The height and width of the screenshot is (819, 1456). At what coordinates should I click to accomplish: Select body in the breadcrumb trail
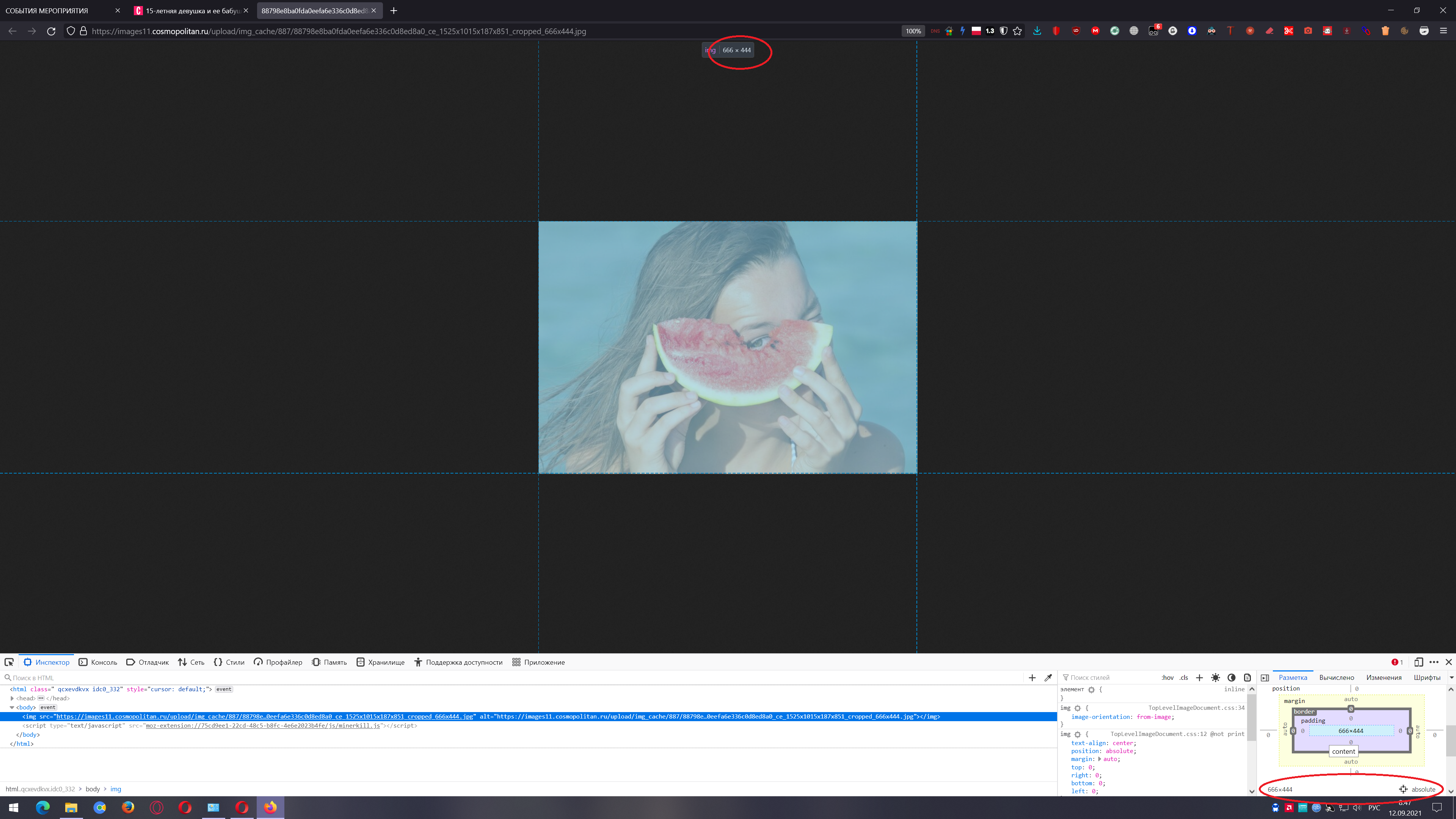[x=93, y=789]
